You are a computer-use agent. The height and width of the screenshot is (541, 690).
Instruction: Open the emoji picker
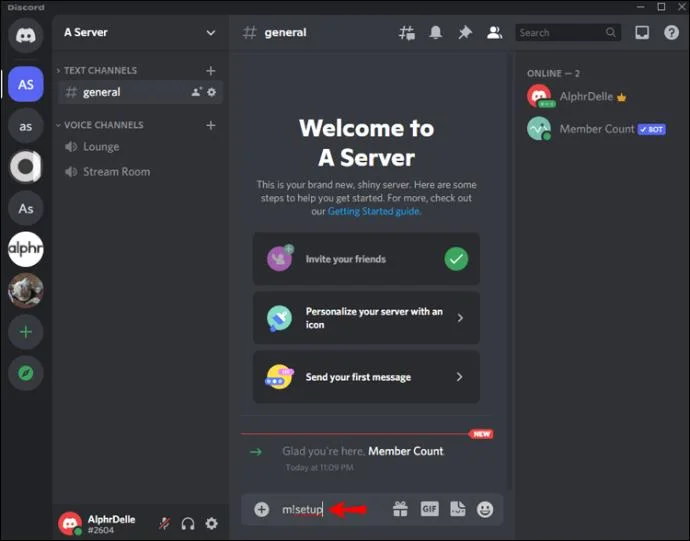pyautogui.click(x=485, y=509)
